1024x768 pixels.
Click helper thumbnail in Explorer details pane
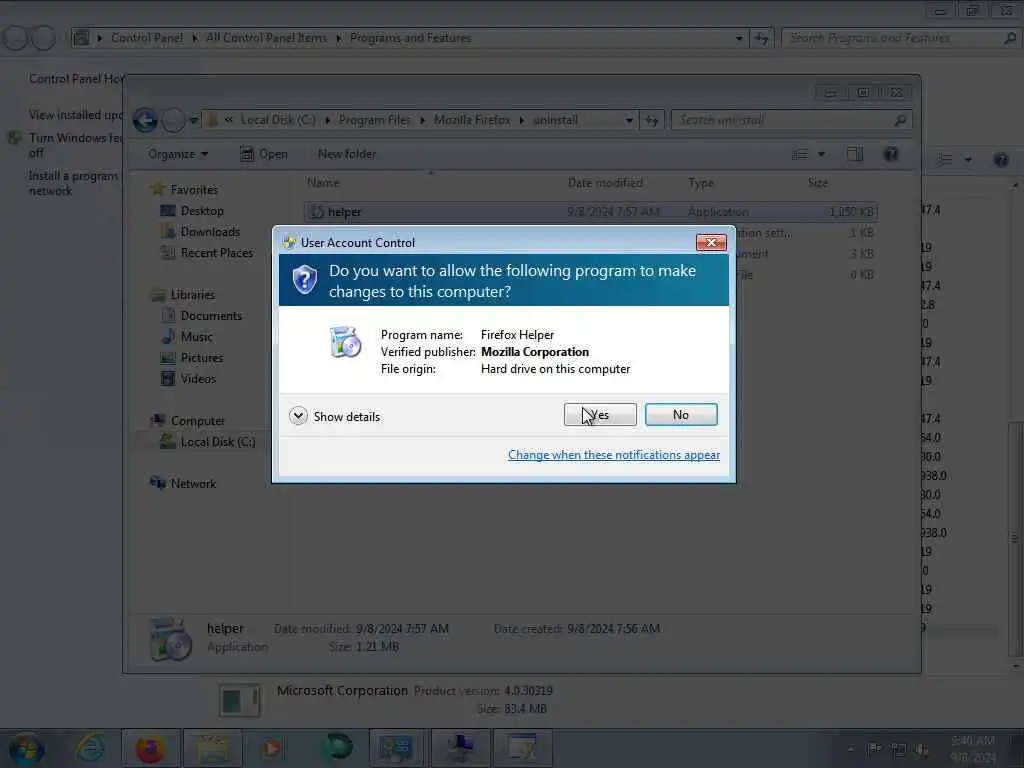(x=170, y=639)
